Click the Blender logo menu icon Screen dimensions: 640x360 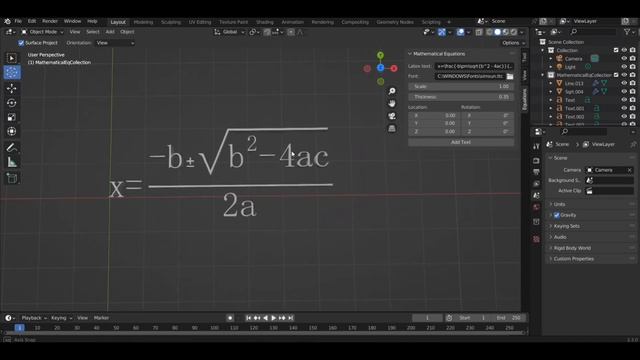(7, 21)
